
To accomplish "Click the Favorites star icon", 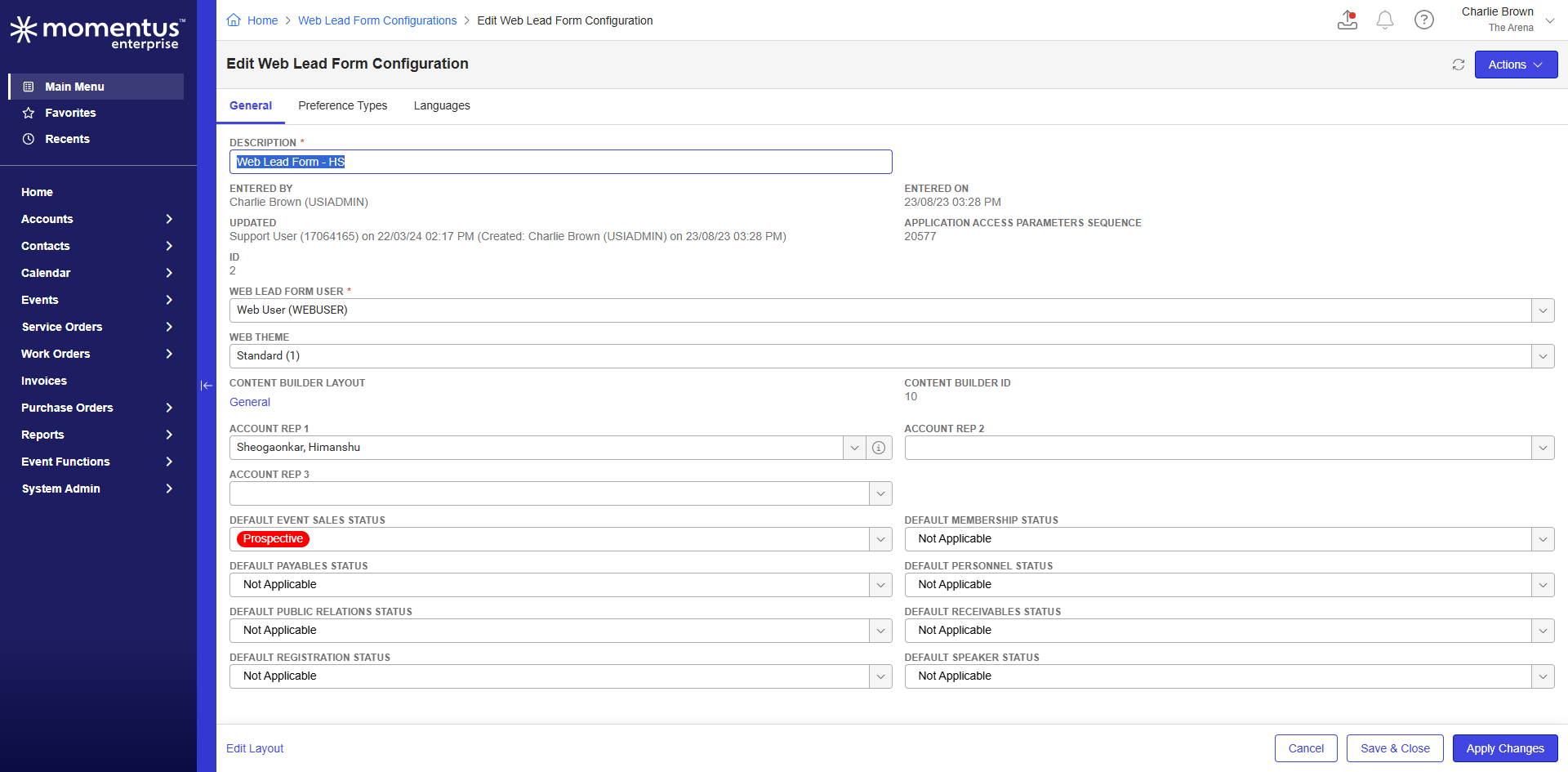I will pyautogui.click(x=29, y=113).
